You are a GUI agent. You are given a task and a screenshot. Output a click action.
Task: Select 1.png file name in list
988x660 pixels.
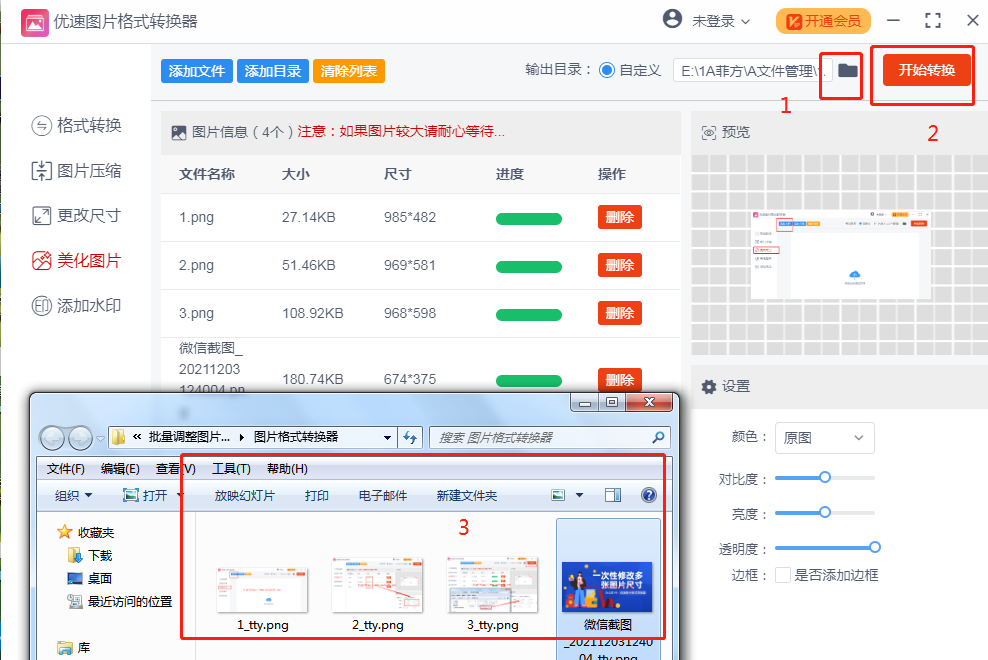pyautogui.click(x=196, y=217)
